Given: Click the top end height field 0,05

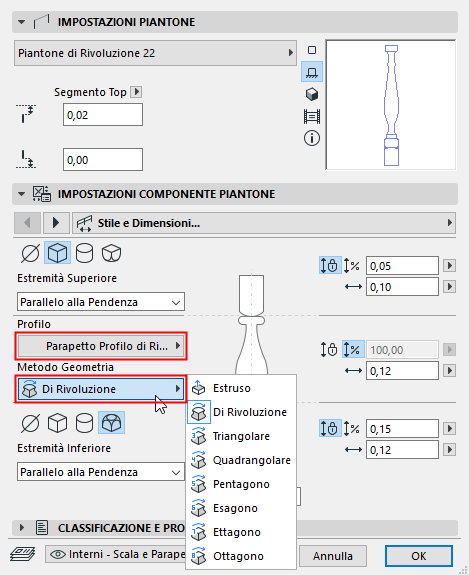Looking at the screenshot, I should point(402,265).
